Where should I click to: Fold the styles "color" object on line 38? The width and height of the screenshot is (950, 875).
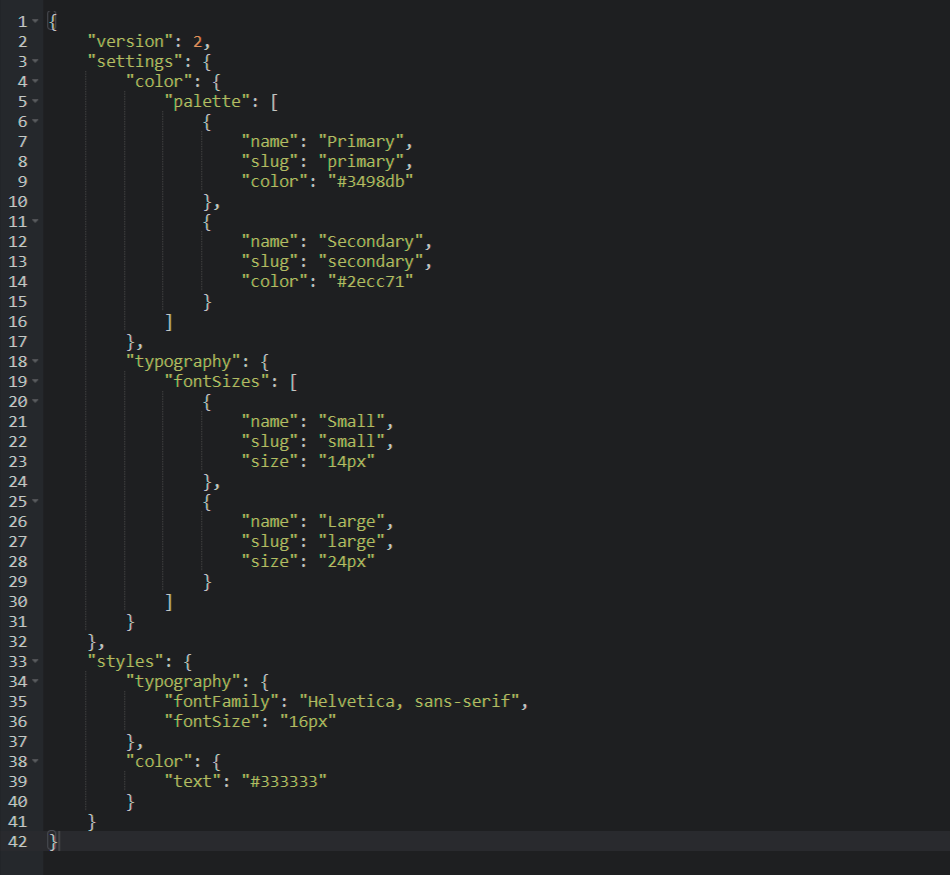pos(36,761)
